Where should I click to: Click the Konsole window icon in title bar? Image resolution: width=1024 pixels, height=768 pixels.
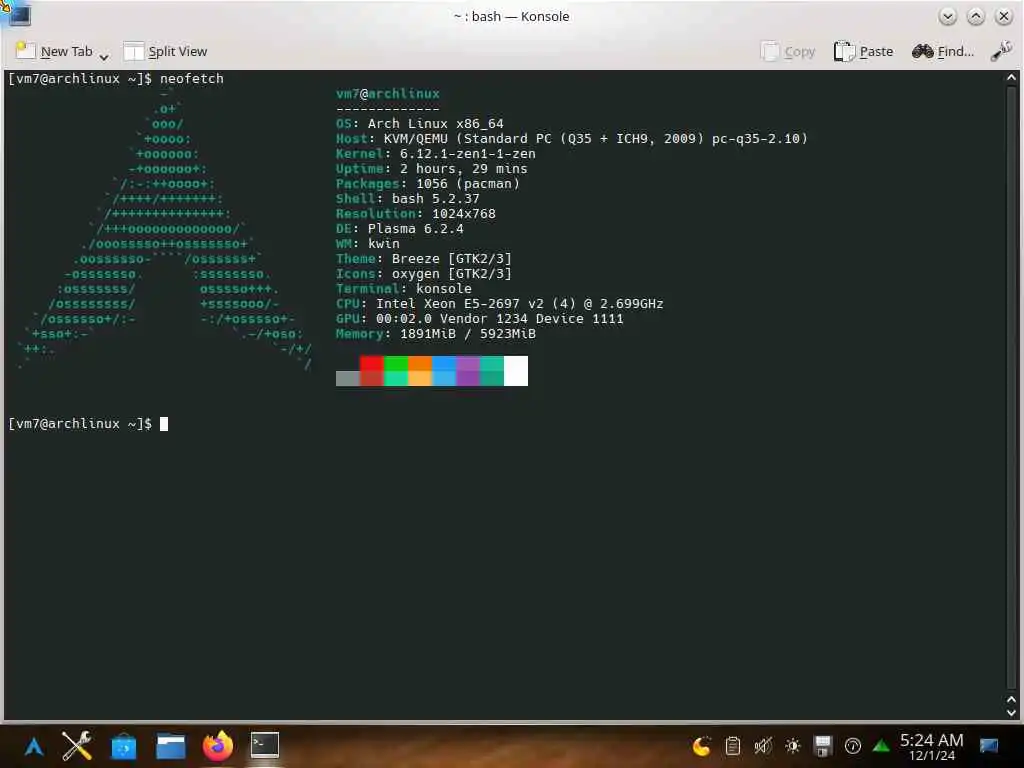[x=18, y=15]
